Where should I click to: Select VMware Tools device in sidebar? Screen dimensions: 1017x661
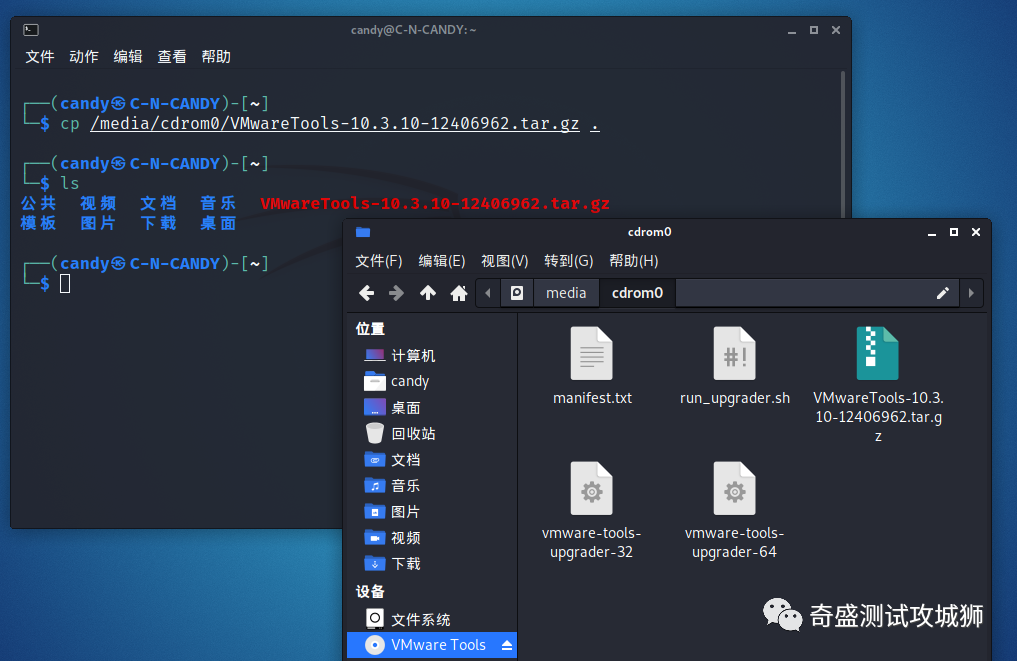(432, 645)
